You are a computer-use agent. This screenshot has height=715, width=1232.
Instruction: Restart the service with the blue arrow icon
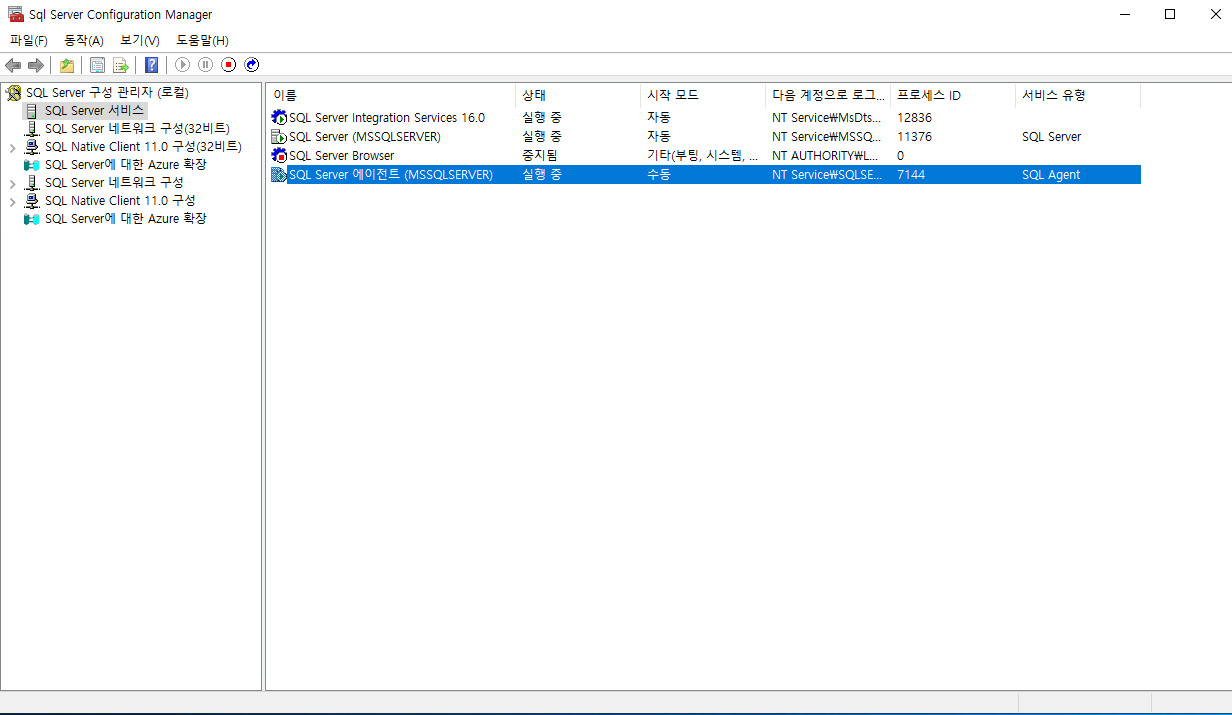(x=252, y=65)
